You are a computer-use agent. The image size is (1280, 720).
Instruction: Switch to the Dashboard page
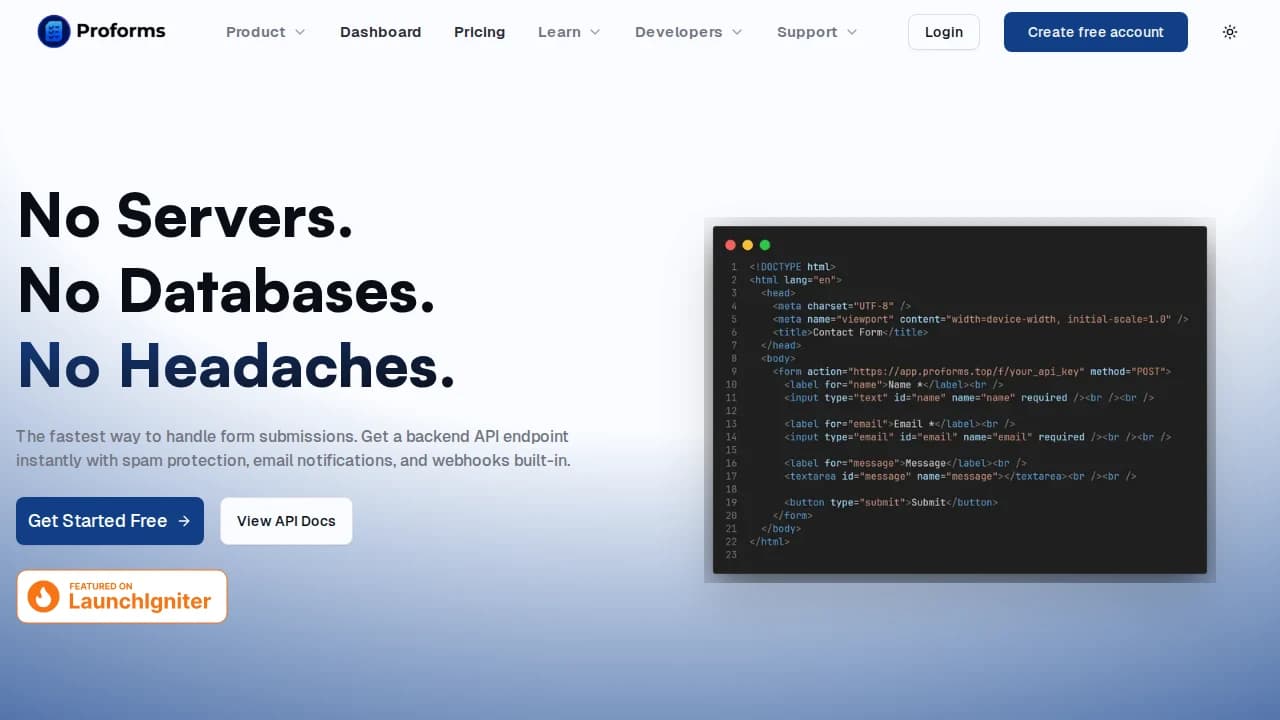click(380, 32)
